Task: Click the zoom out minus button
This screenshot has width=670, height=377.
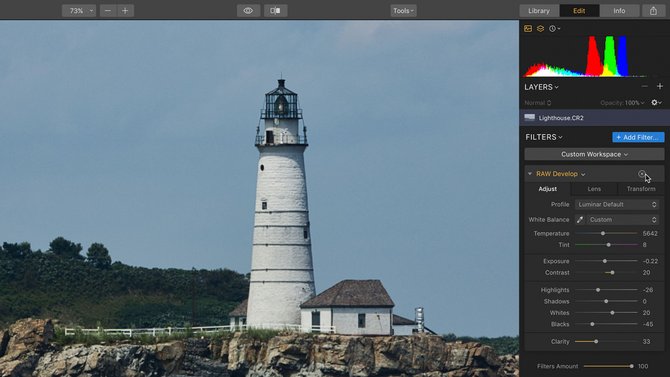Action: tap(108, 11)
